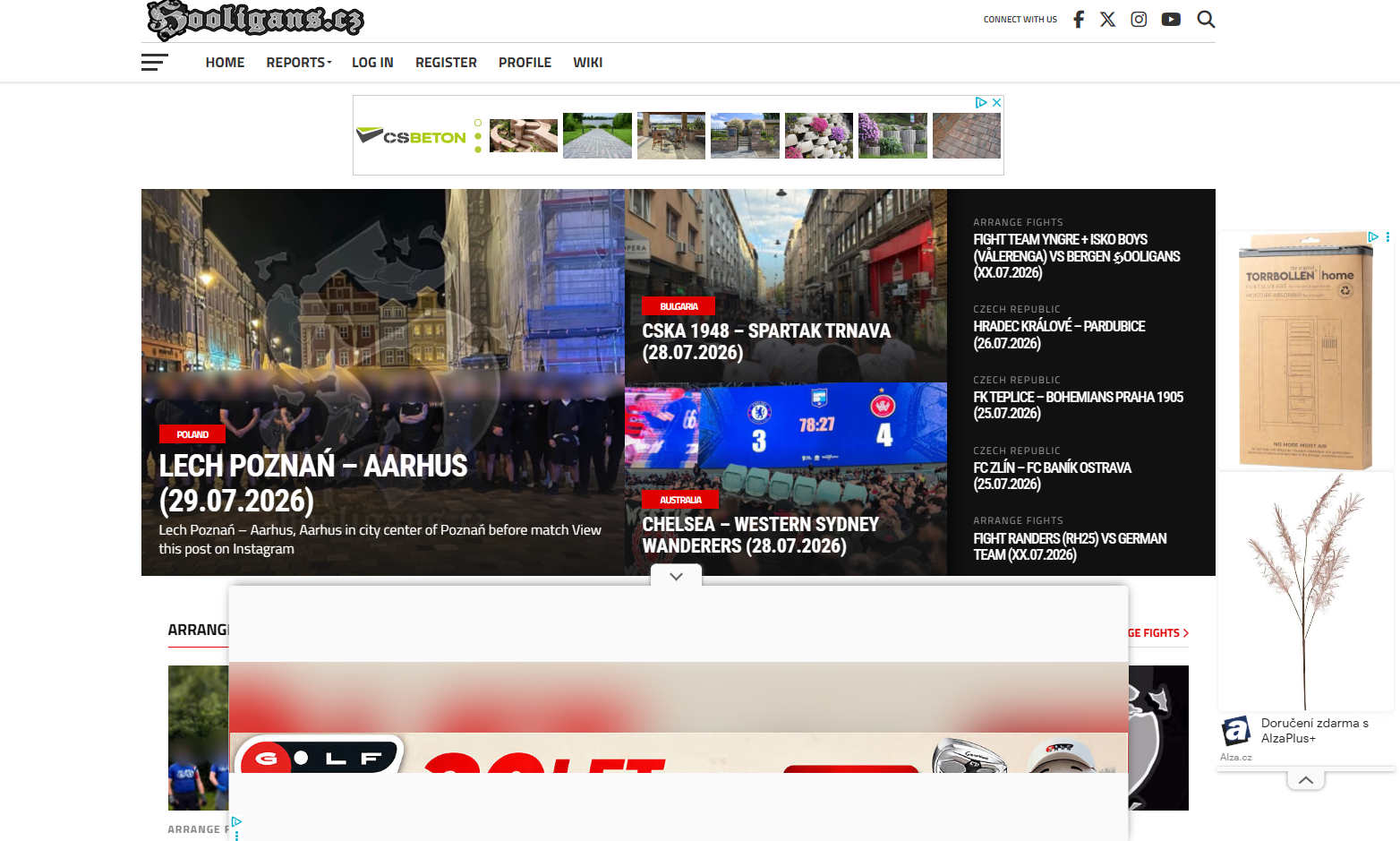Image resolution: width=1400 pixels, height=841 pixels.
Task: Open FC Zlín – FC Baník Ostrava article
Action: (1052, 476)
